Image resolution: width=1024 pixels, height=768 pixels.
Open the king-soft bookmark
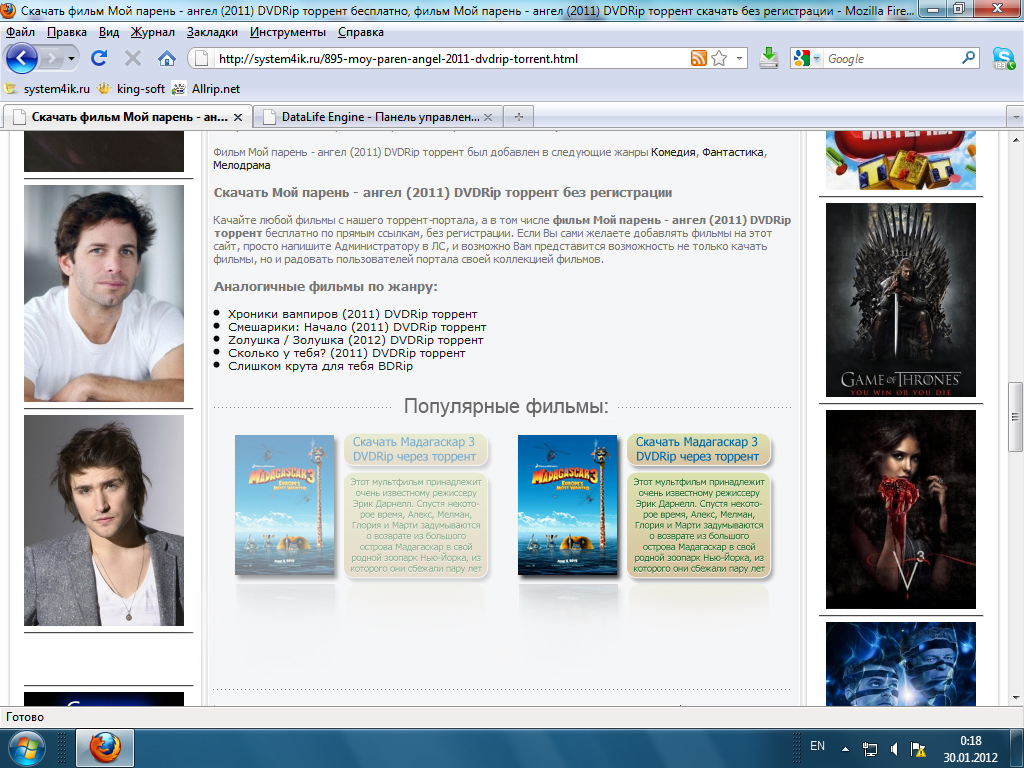[131, 89]
